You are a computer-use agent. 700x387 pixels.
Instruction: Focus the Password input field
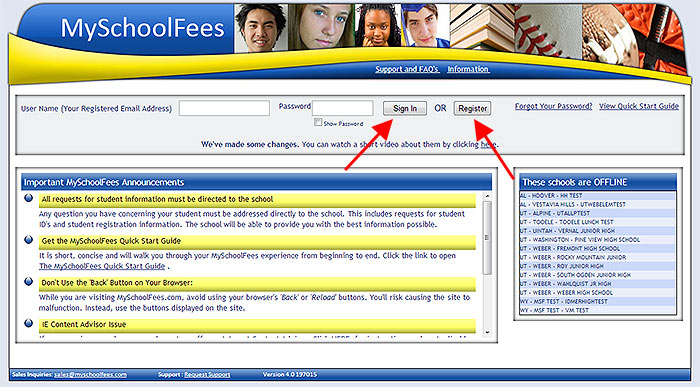coord(342,108)
